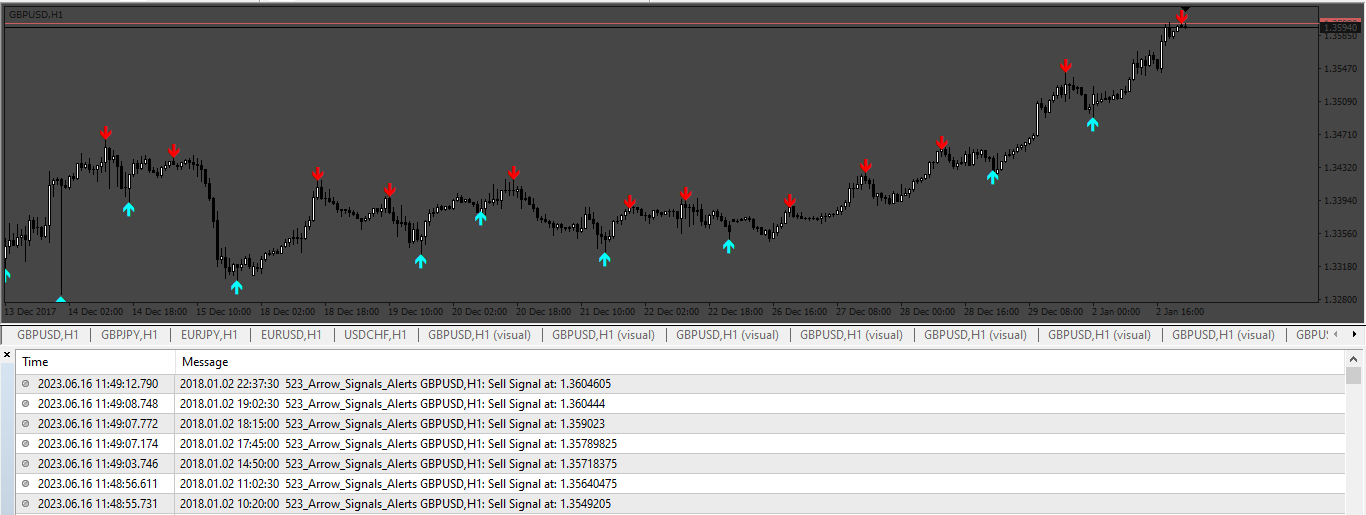Click the info icon of the 11:49:07.174 row
The image size is (1366, 515).
point(26,444)
